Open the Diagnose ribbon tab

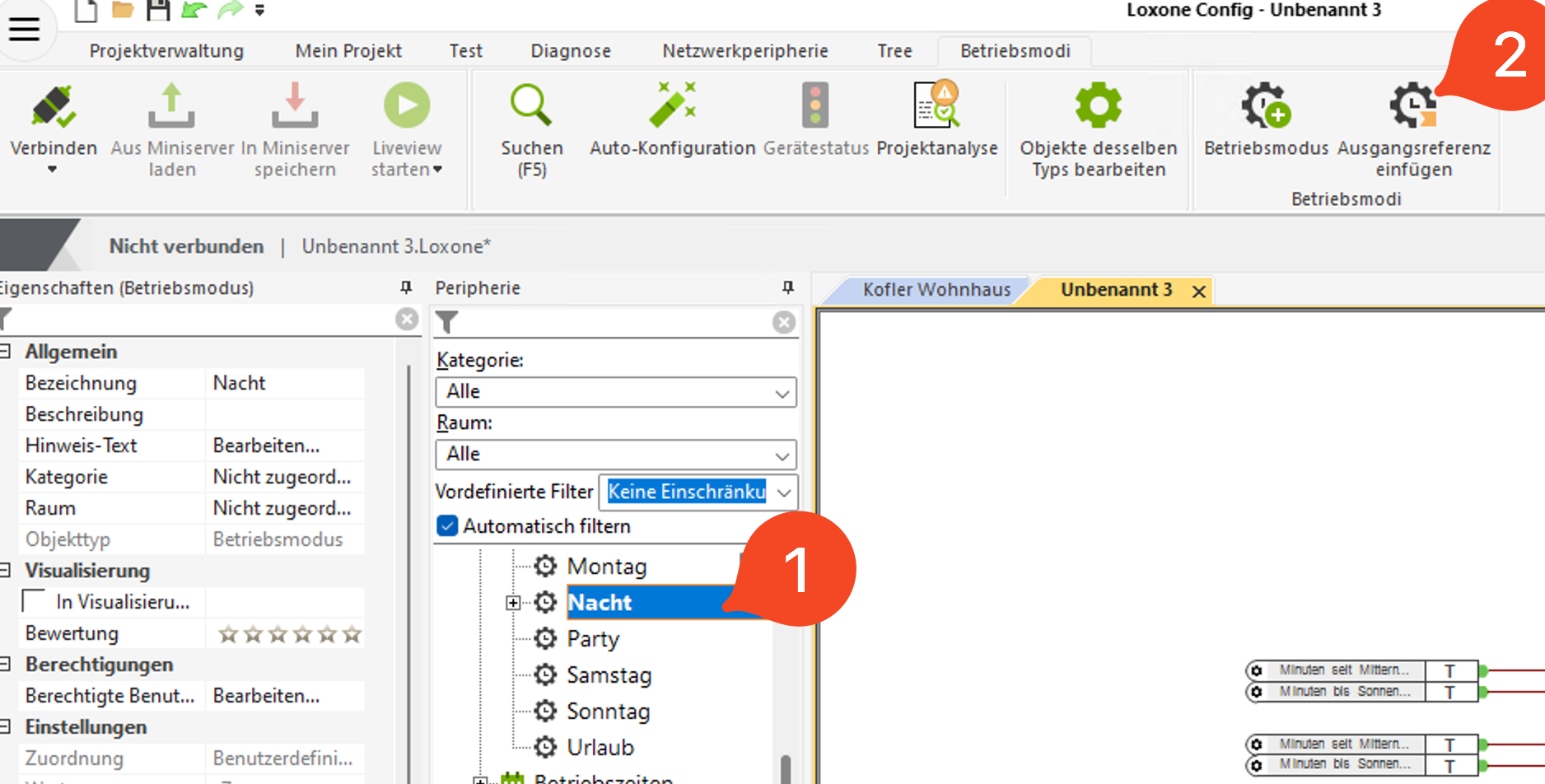(x=571, y=51)
